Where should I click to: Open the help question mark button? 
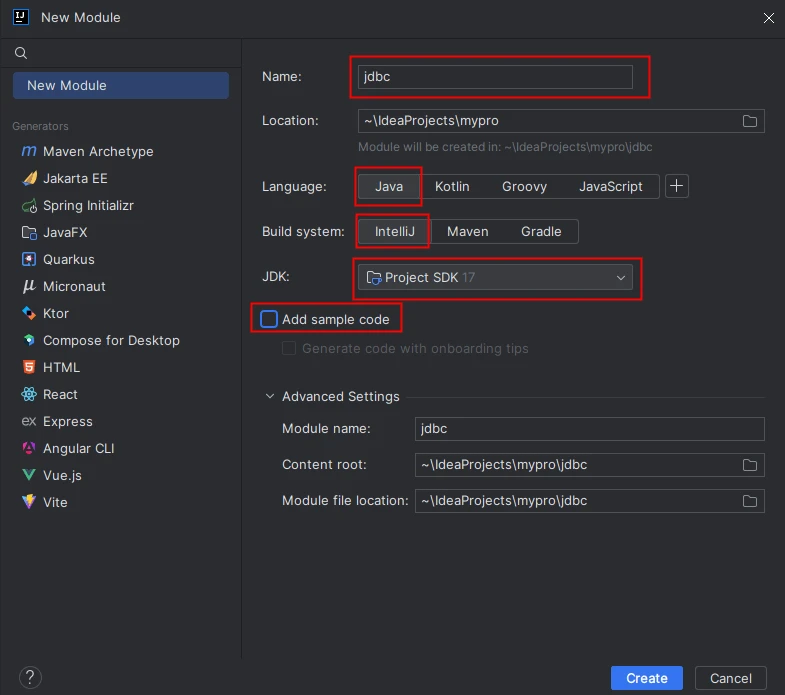click(30, 677)
